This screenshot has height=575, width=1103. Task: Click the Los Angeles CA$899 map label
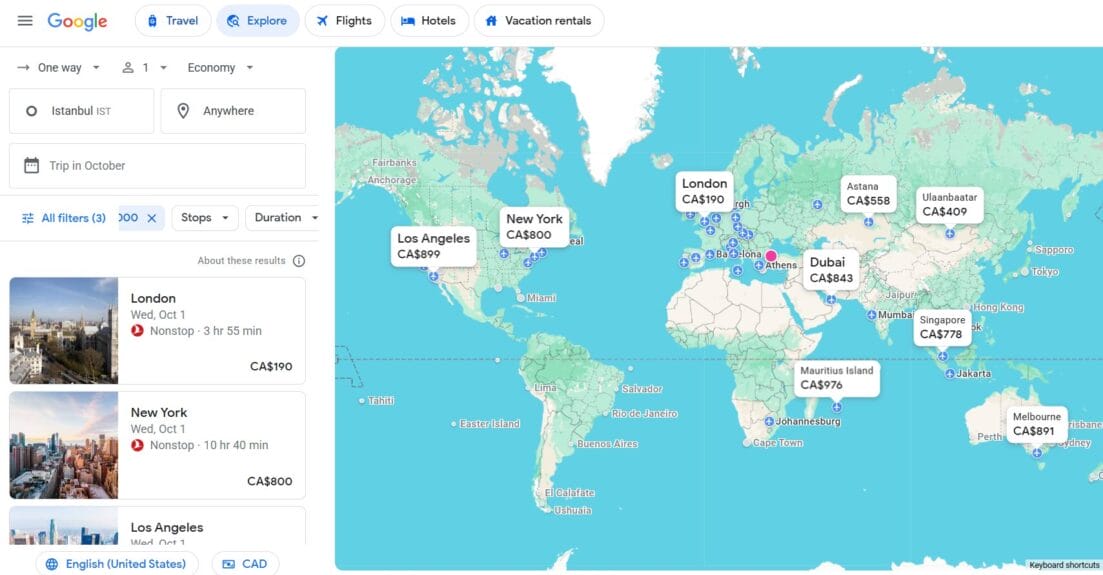[433, 246]
